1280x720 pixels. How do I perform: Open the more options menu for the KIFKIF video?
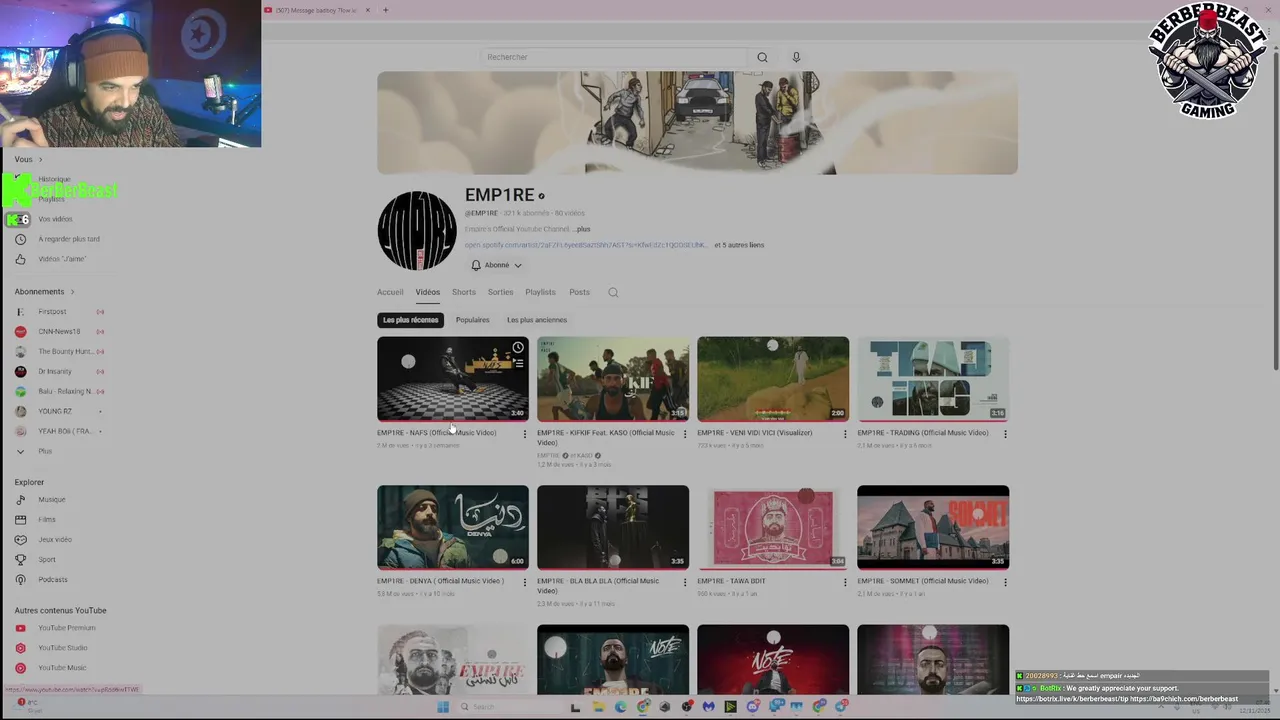(685, 434)
